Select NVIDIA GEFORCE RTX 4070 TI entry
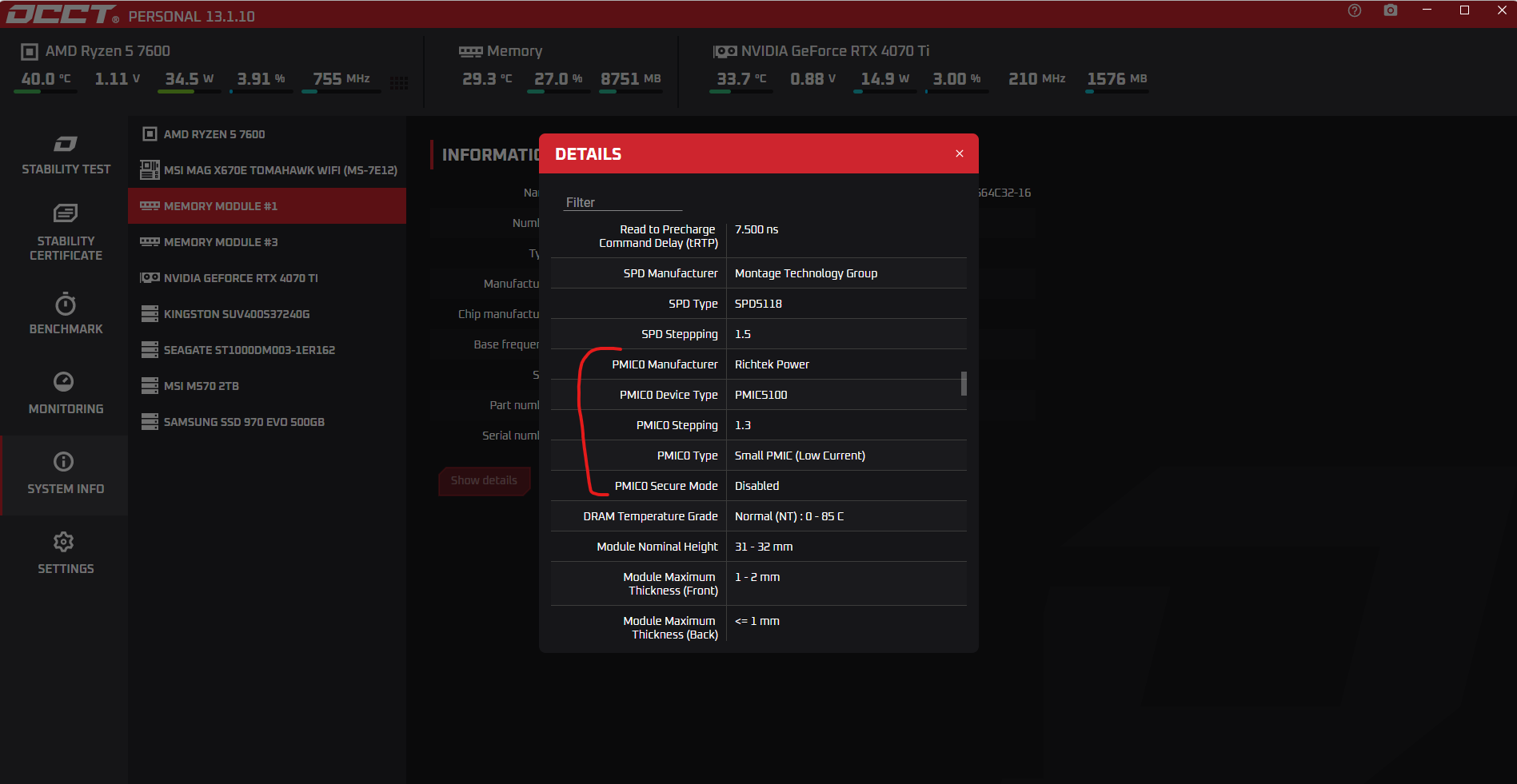Screen dimensions: 1517x784 [267, 278]
